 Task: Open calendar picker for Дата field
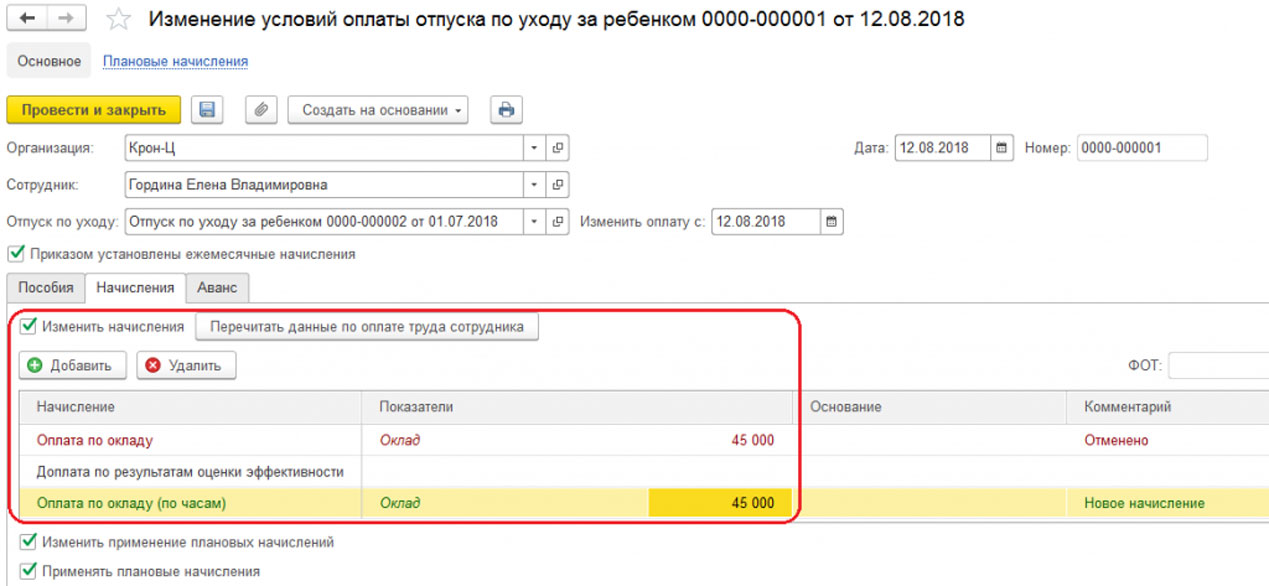click(1001, 148)
